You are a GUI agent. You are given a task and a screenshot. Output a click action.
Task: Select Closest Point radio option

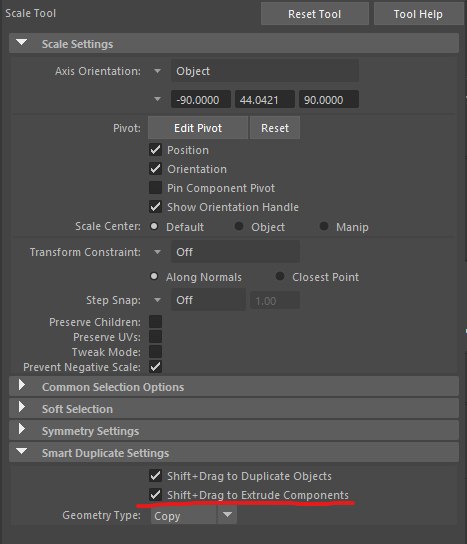click(280, 277)
